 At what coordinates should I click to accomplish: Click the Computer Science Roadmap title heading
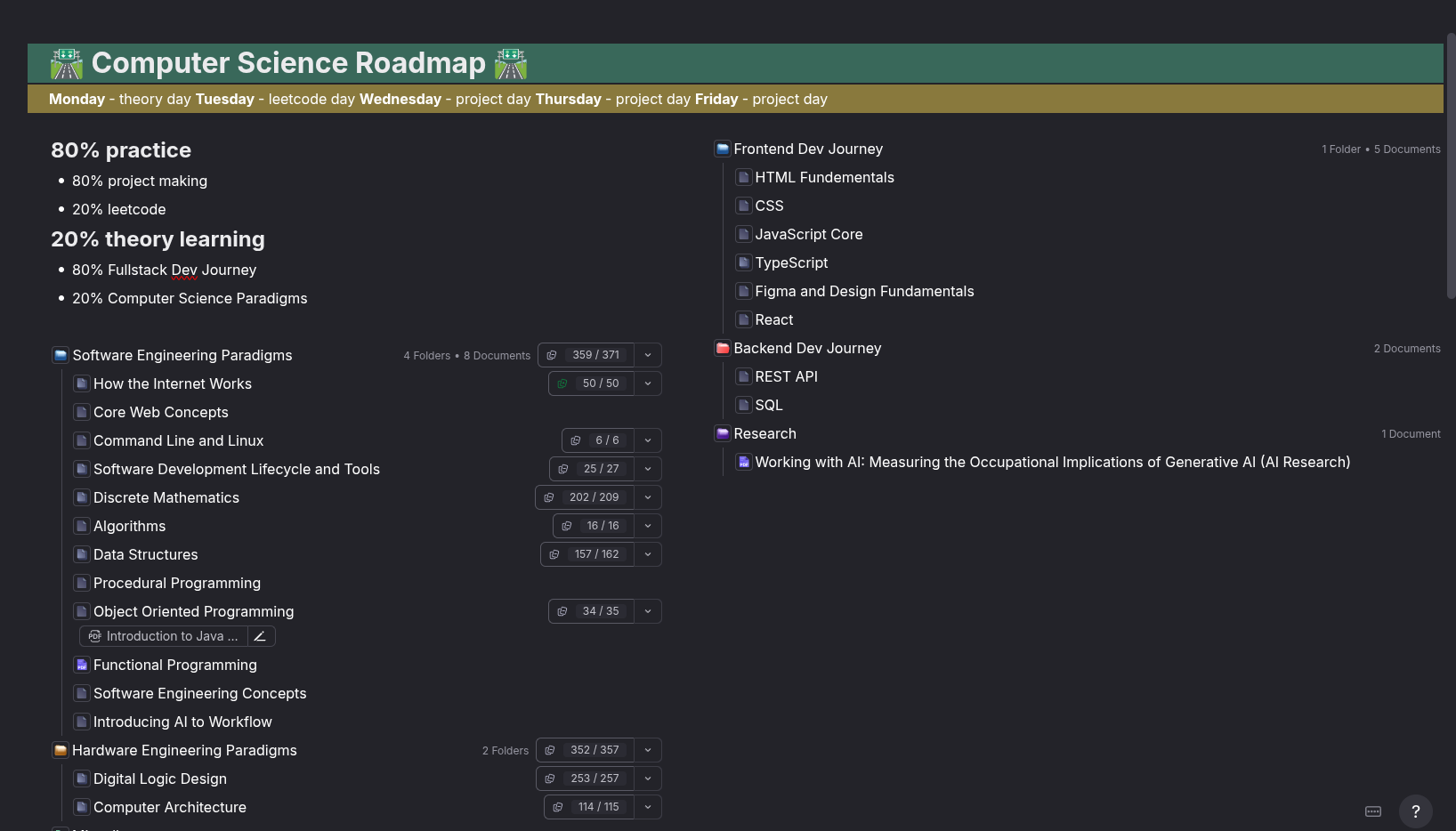click(x=288, y=63)
